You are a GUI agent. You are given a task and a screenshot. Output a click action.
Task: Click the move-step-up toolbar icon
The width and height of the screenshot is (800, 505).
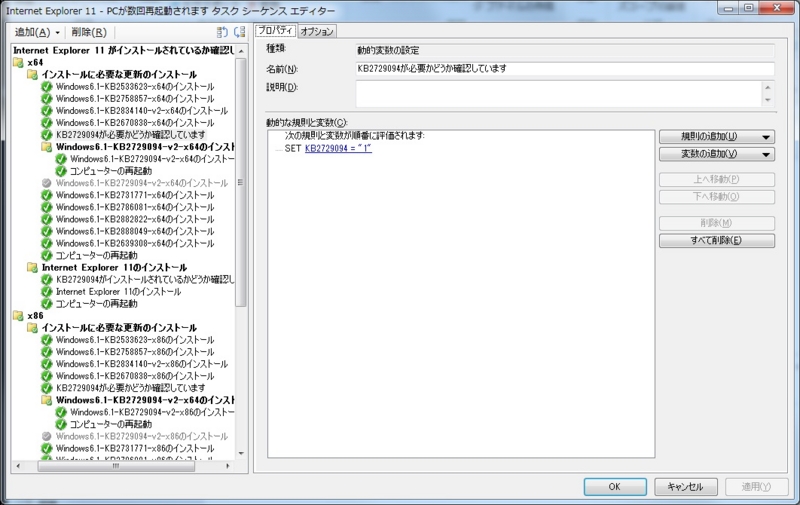point(222,32)
